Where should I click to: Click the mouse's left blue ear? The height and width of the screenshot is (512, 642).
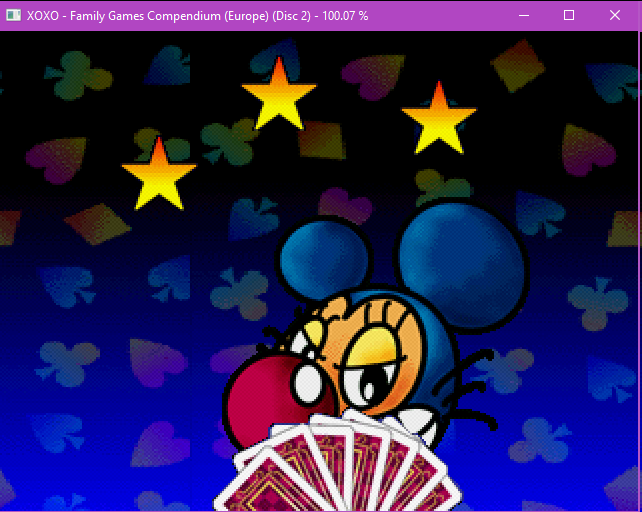[318, 259]
